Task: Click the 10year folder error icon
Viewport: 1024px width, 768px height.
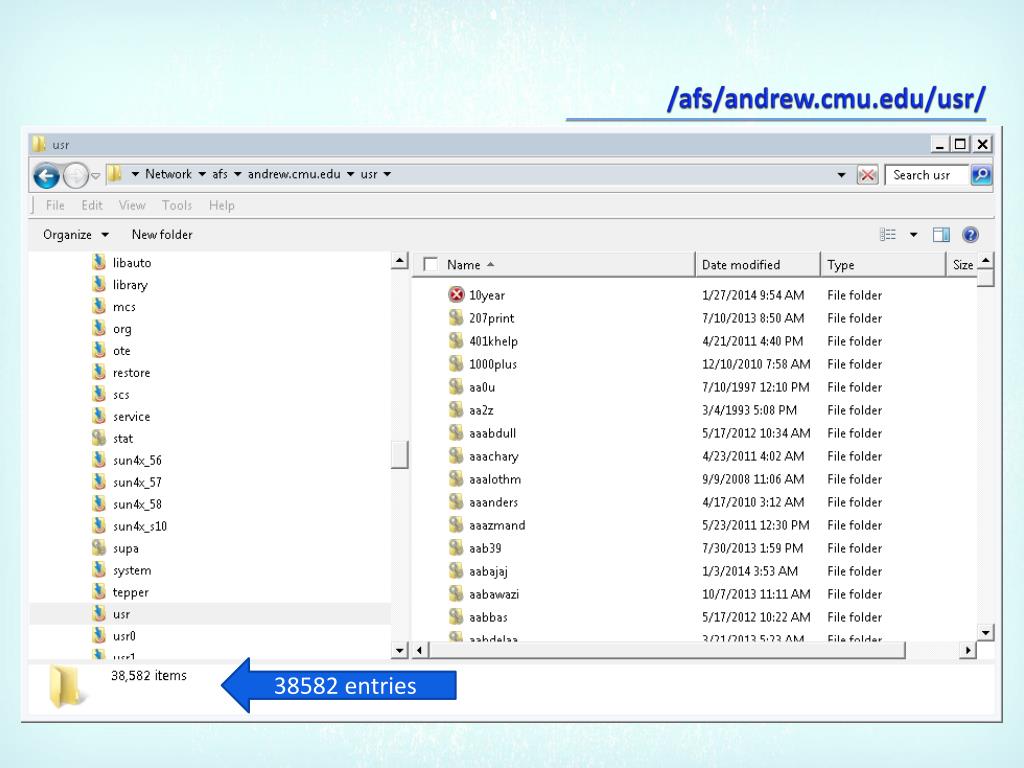Action: pos(456,295)
